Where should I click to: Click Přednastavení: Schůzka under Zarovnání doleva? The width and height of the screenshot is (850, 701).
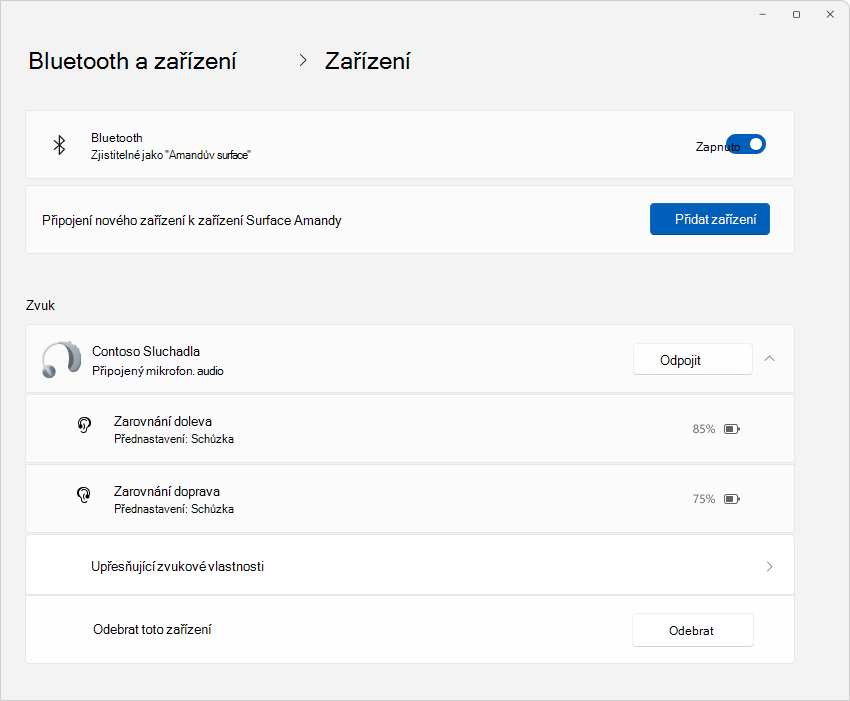point(174,439)
